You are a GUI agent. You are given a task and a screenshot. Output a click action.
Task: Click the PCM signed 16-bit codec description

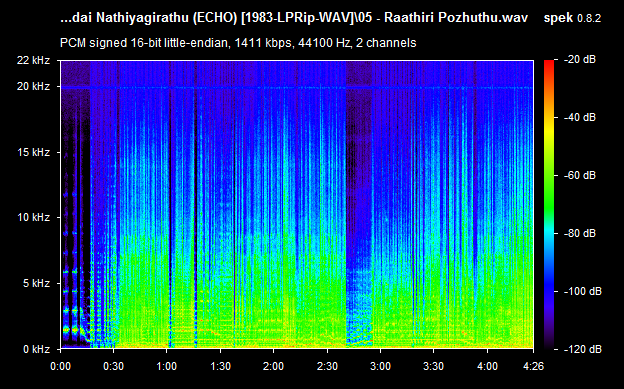tap(238, 43)
